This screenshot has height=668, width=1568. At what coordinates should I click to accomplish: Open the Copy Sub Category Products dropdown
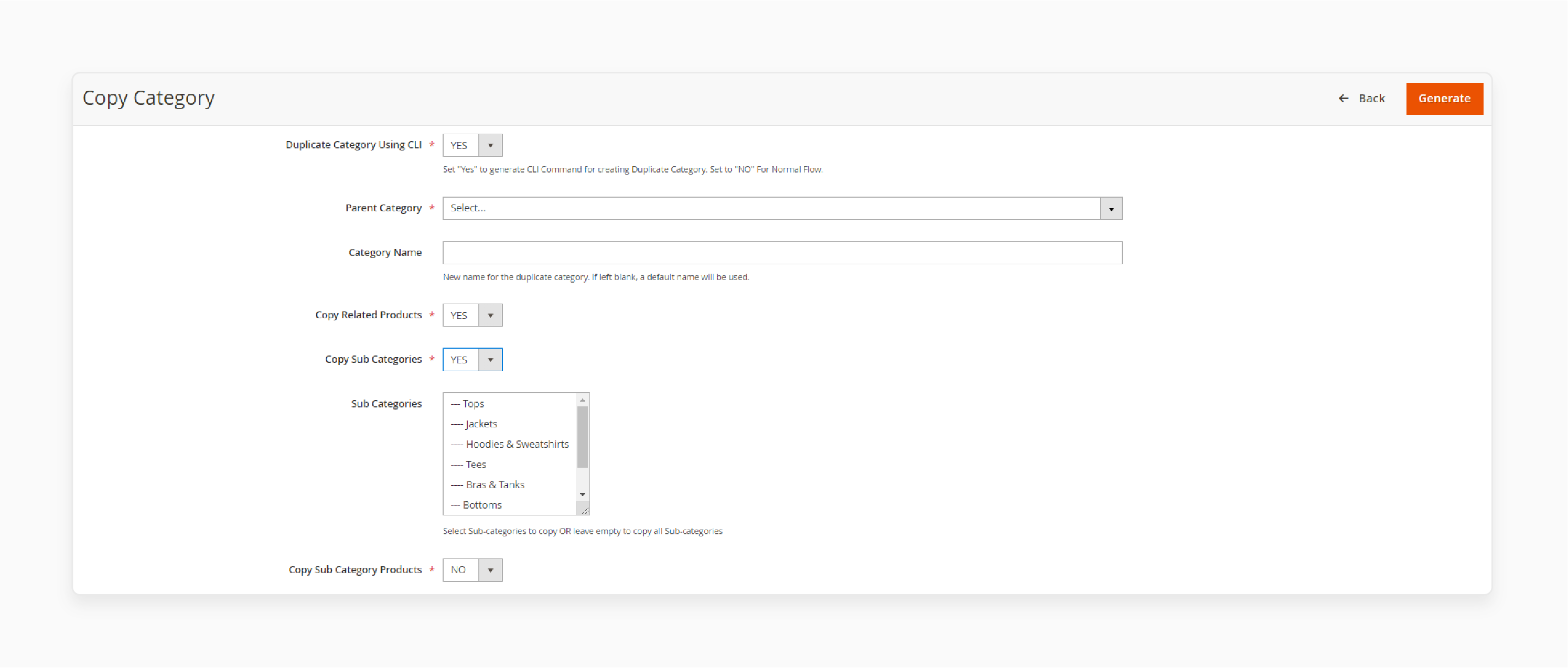pos(472,570)
